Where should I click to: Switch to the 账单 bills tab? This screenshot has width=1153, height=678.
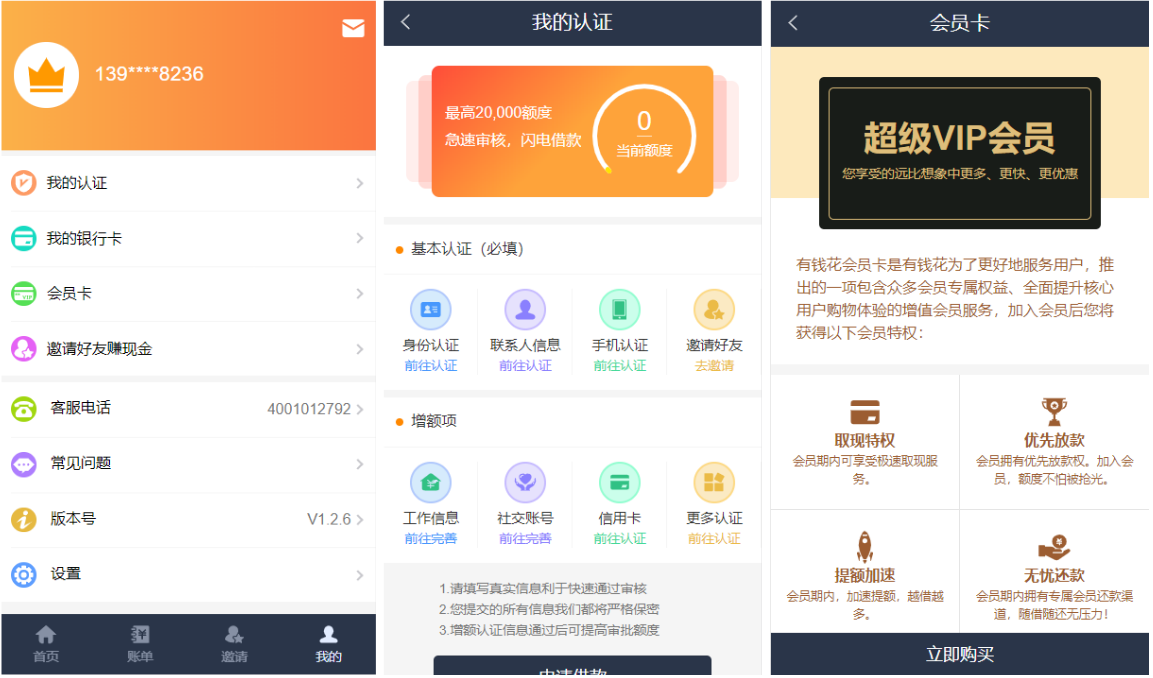pyautogui.click(x=141, y=643)
